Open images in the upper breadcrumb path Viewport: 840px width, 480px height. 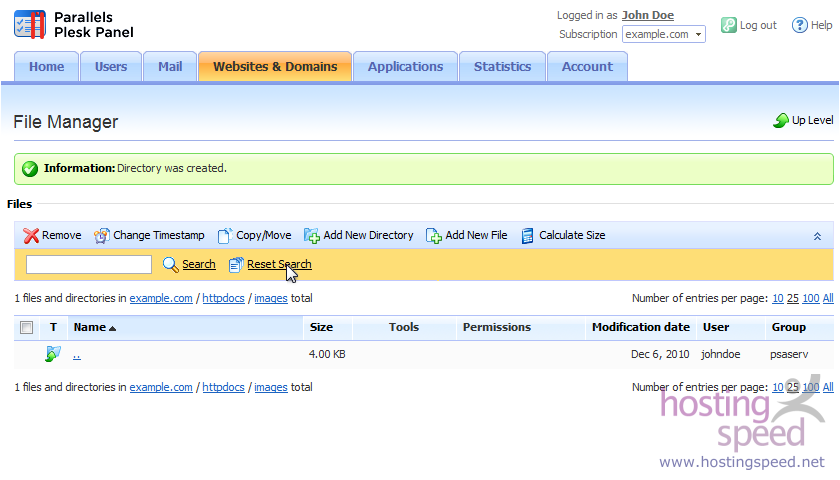click(x=271, y=298)
